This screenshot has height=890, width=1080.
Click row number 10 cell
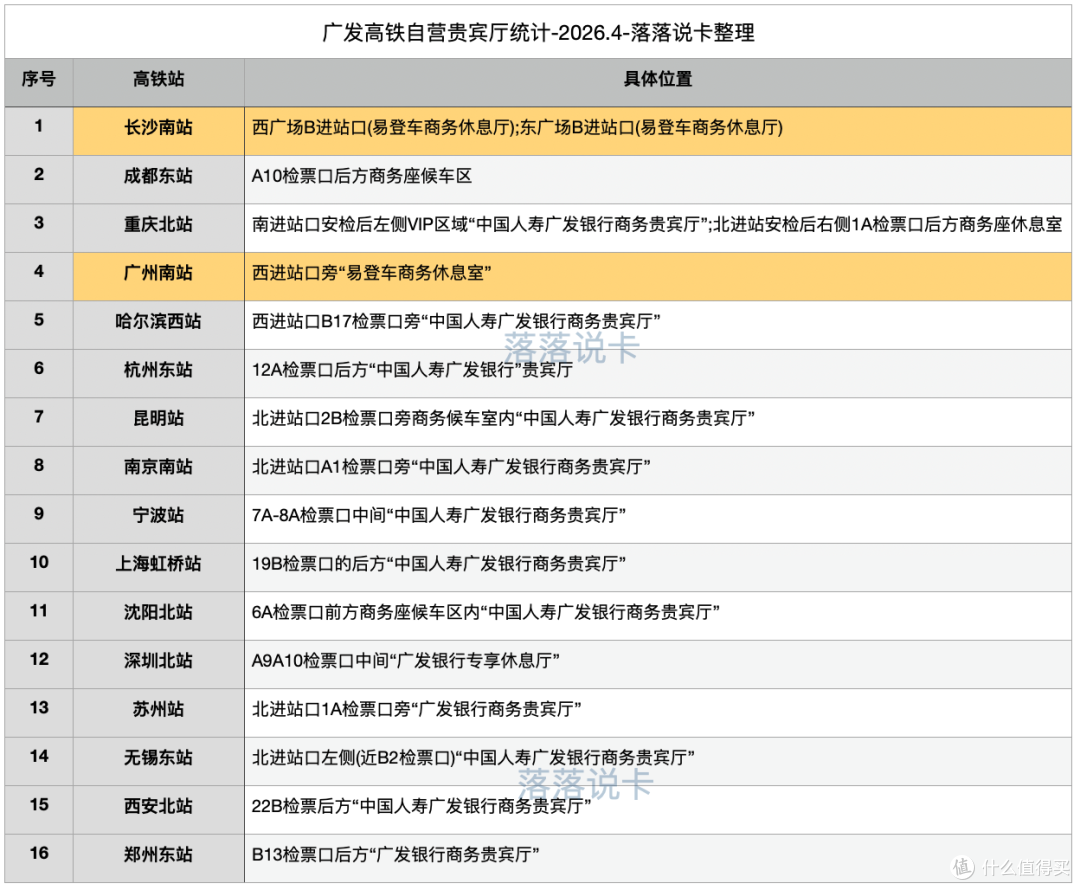click(39, 567)
